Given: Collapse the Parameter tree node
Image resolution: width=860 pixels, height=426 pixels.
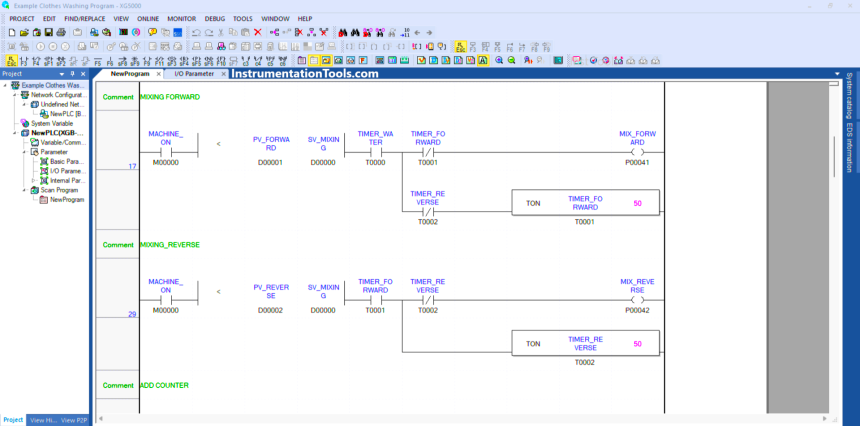Looking at the screenshot, I should click(25, 152).
